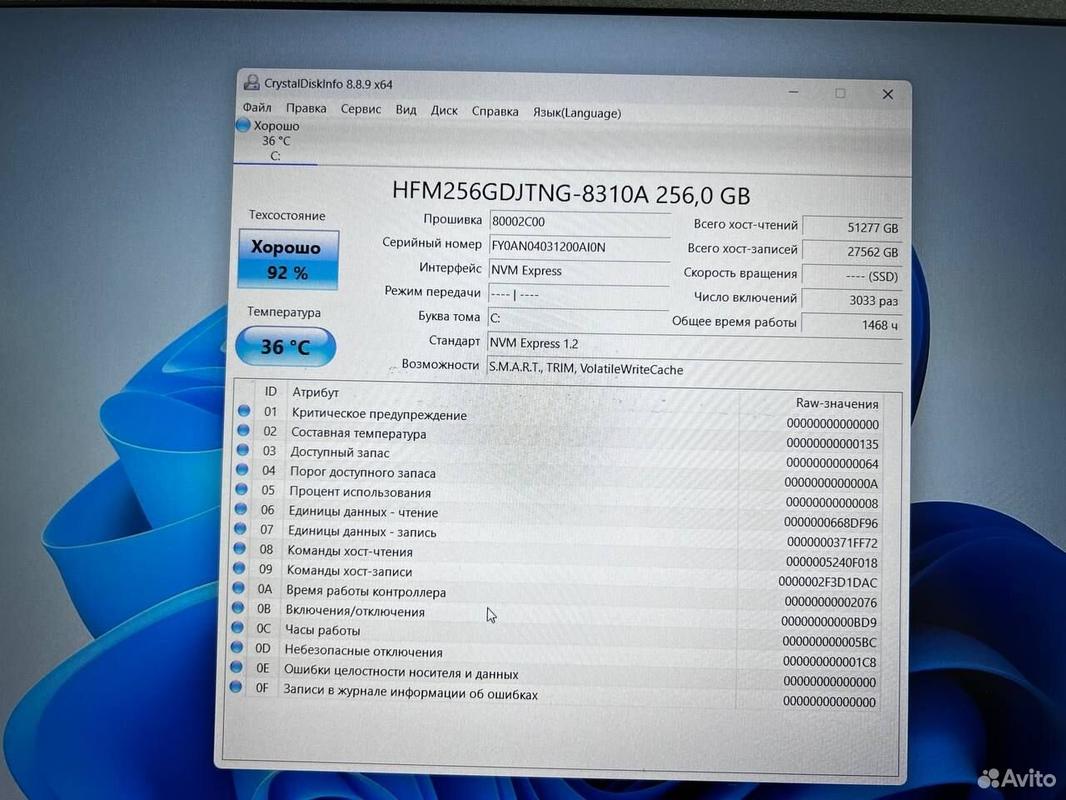Viewport: 1066px width, 800px height.
Task: Select the Составная температура attribute row
Action: 559,436
